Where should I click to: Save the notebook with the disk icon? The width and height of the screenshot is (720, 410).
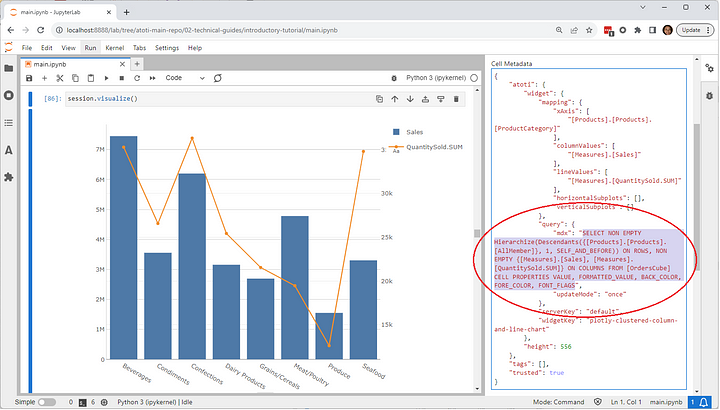(29, 78)
